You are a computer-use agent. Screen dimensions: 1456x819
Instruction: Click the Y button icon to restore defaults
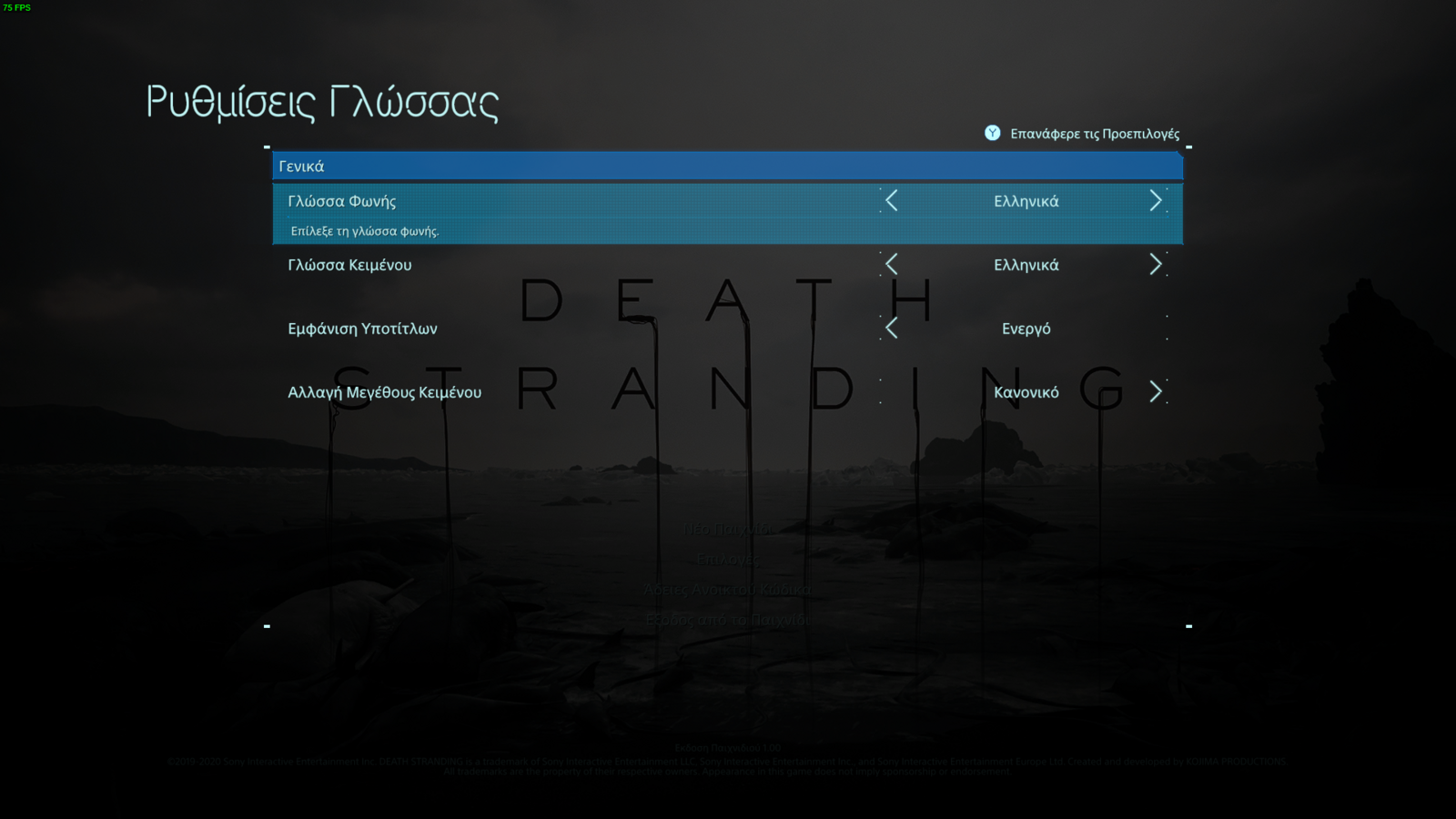click(x=993, y=133)
